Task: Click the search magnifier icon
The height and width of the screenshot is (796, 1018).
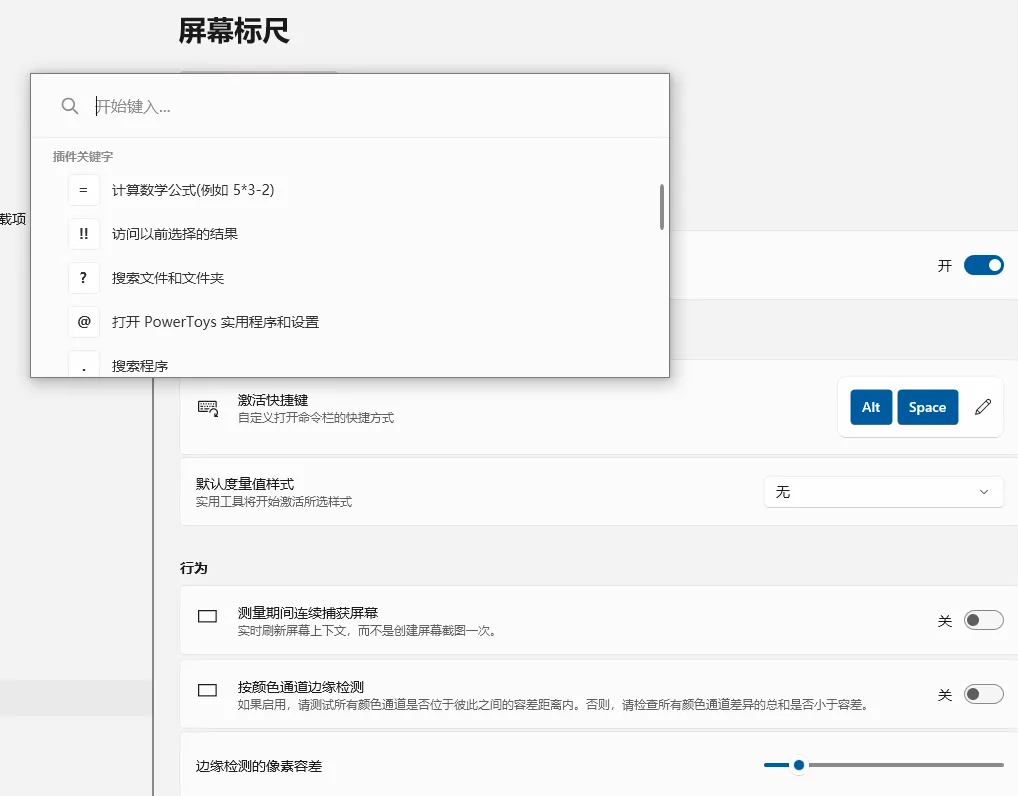Action: pos(69,106)
